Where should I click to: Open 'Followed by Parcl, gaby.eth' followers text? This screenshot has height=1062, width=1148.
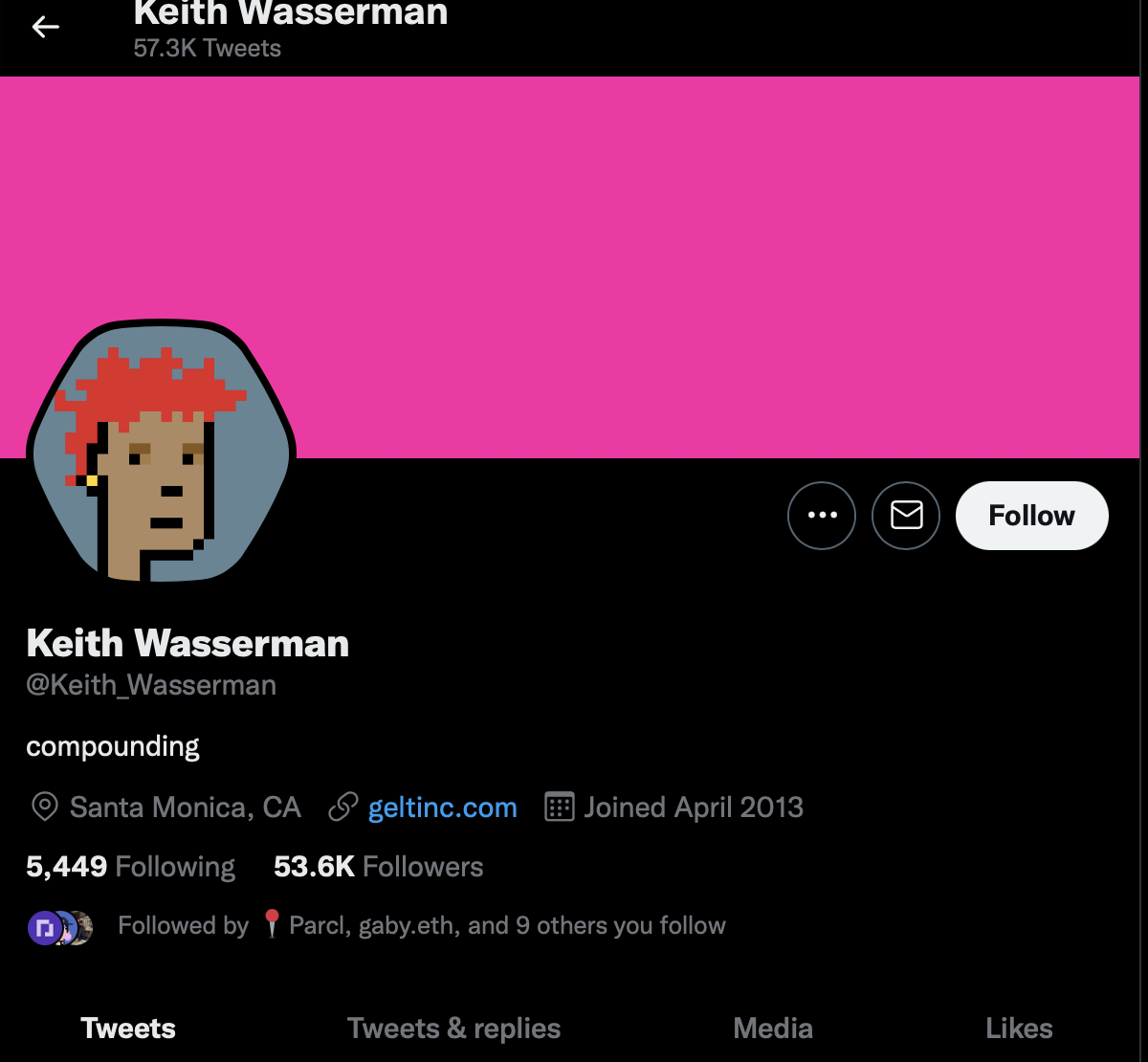(x=422, y=925)
